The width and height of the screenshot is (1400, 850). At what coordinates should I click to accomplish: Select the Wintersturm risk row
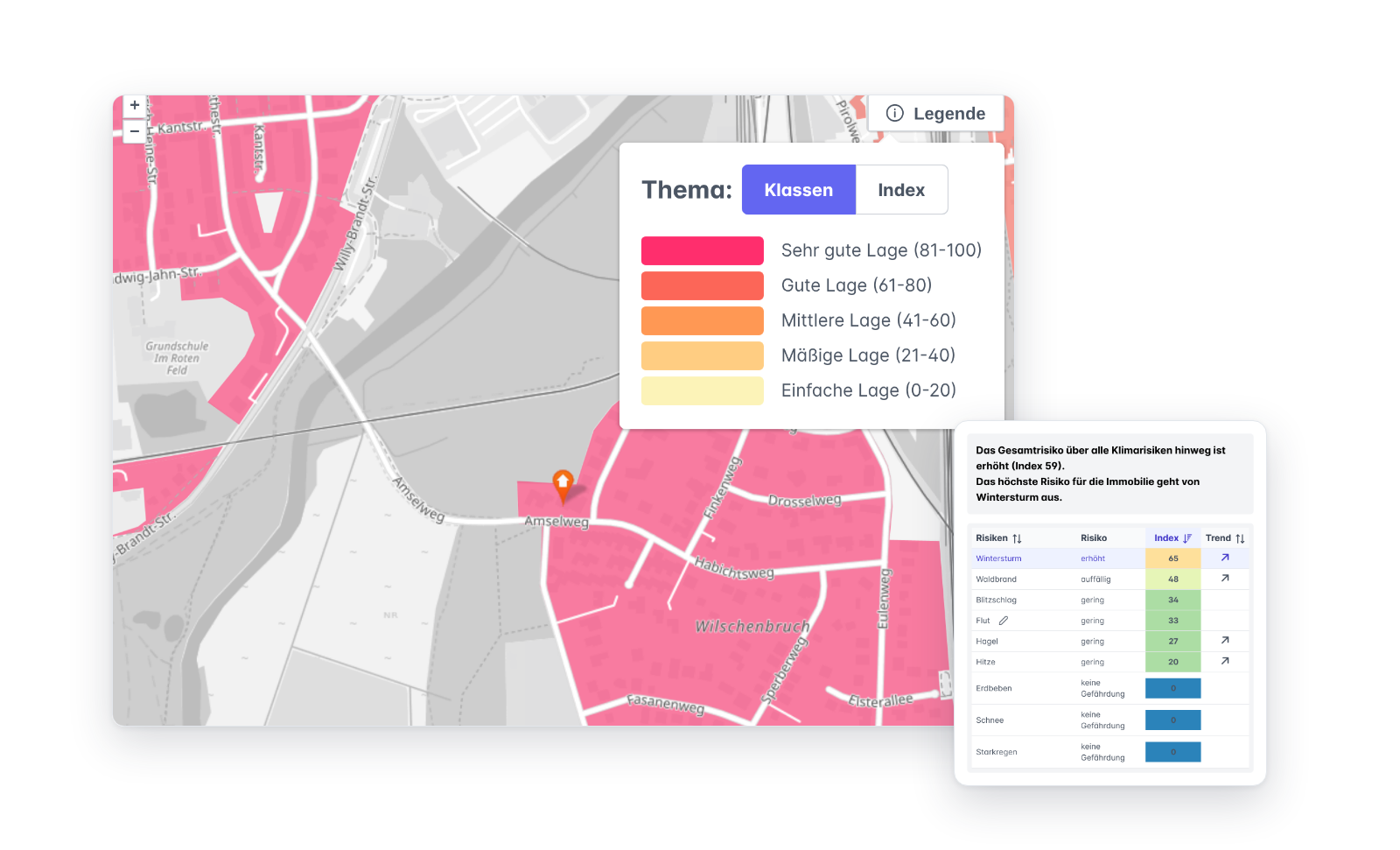tap(1109, 558)
